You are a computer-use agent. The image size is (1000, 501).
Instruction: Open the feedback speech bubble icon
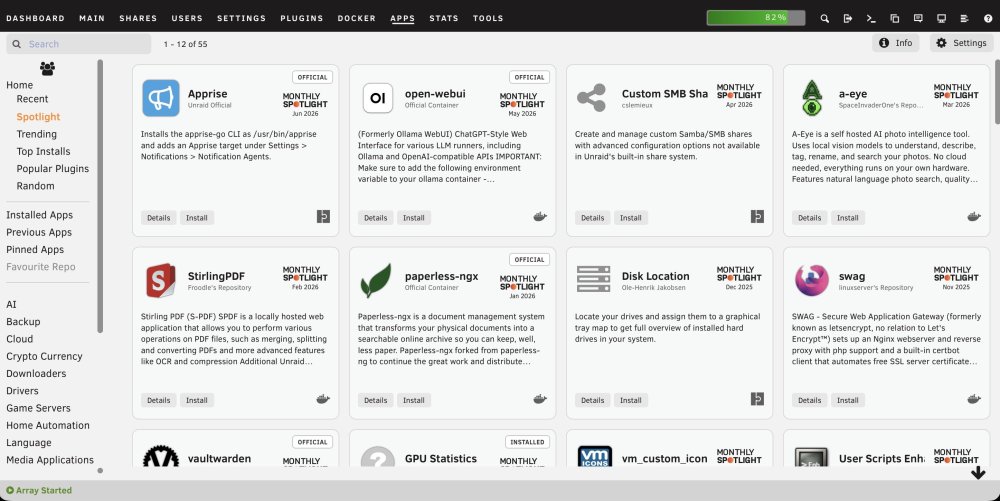tap(918, 18)
